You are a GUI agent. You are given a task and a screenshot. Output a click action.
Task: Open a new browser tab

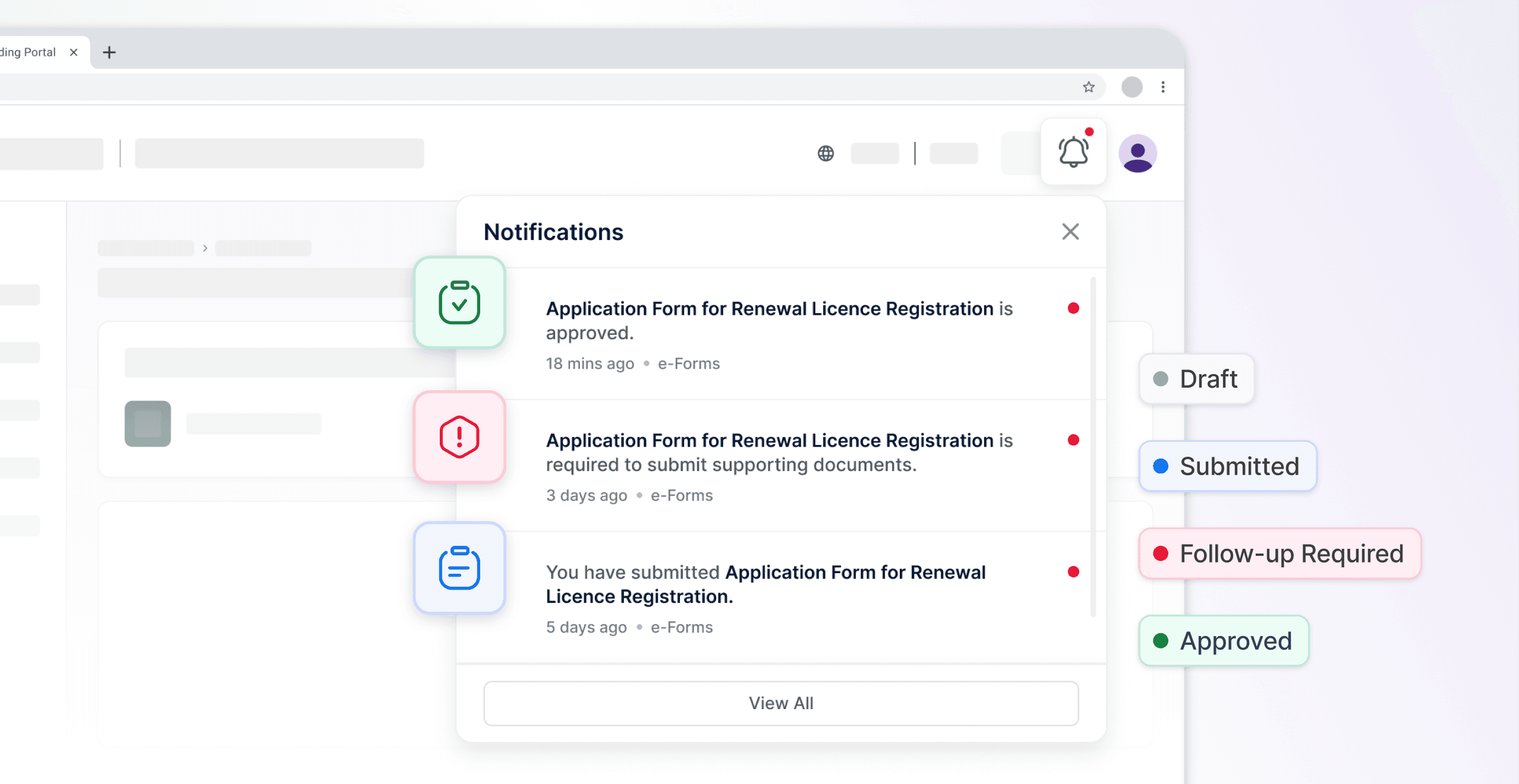tap(109, 52)
